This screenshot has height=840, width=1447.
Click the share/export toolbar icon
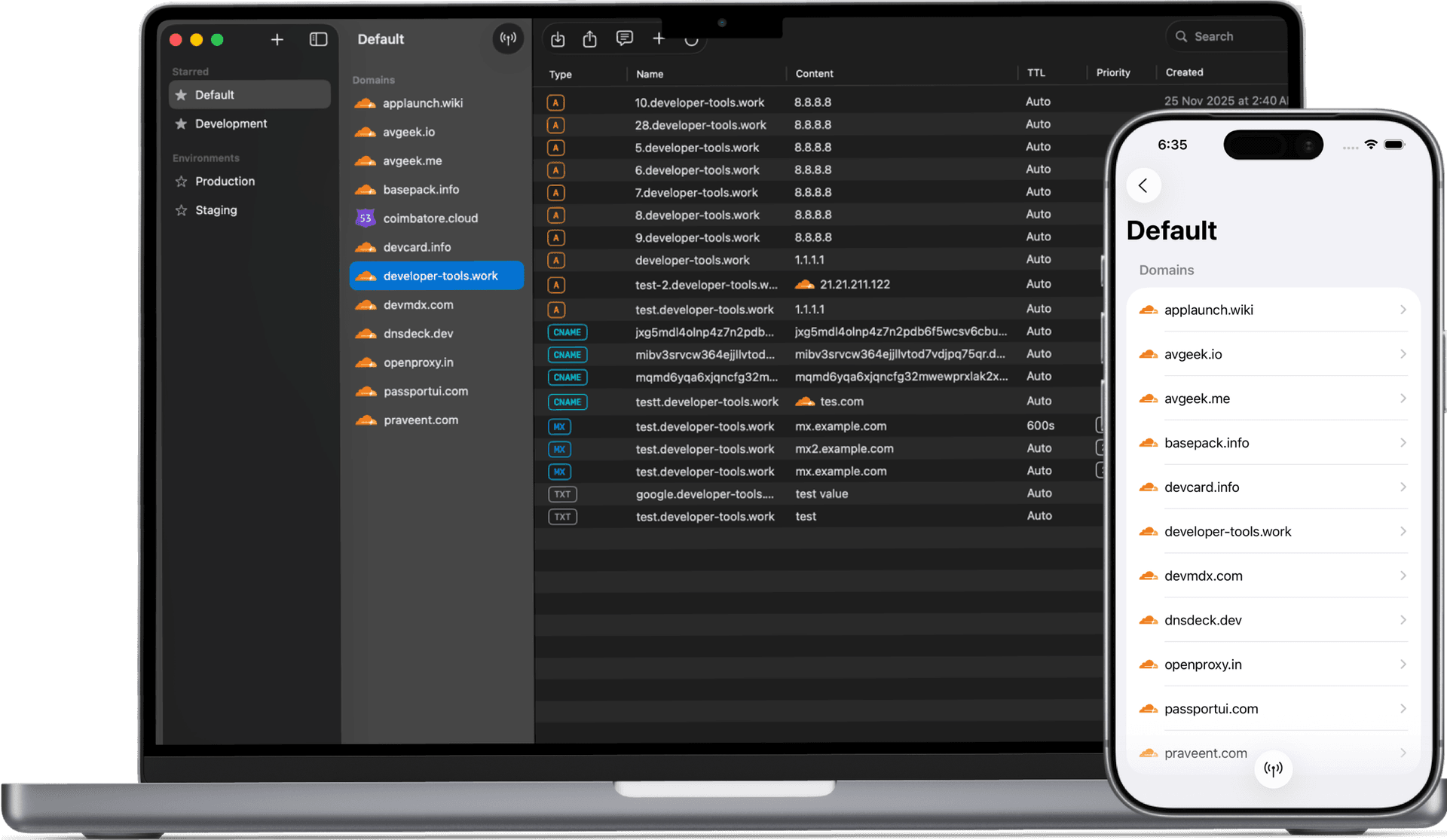click(x=590, y=39)
